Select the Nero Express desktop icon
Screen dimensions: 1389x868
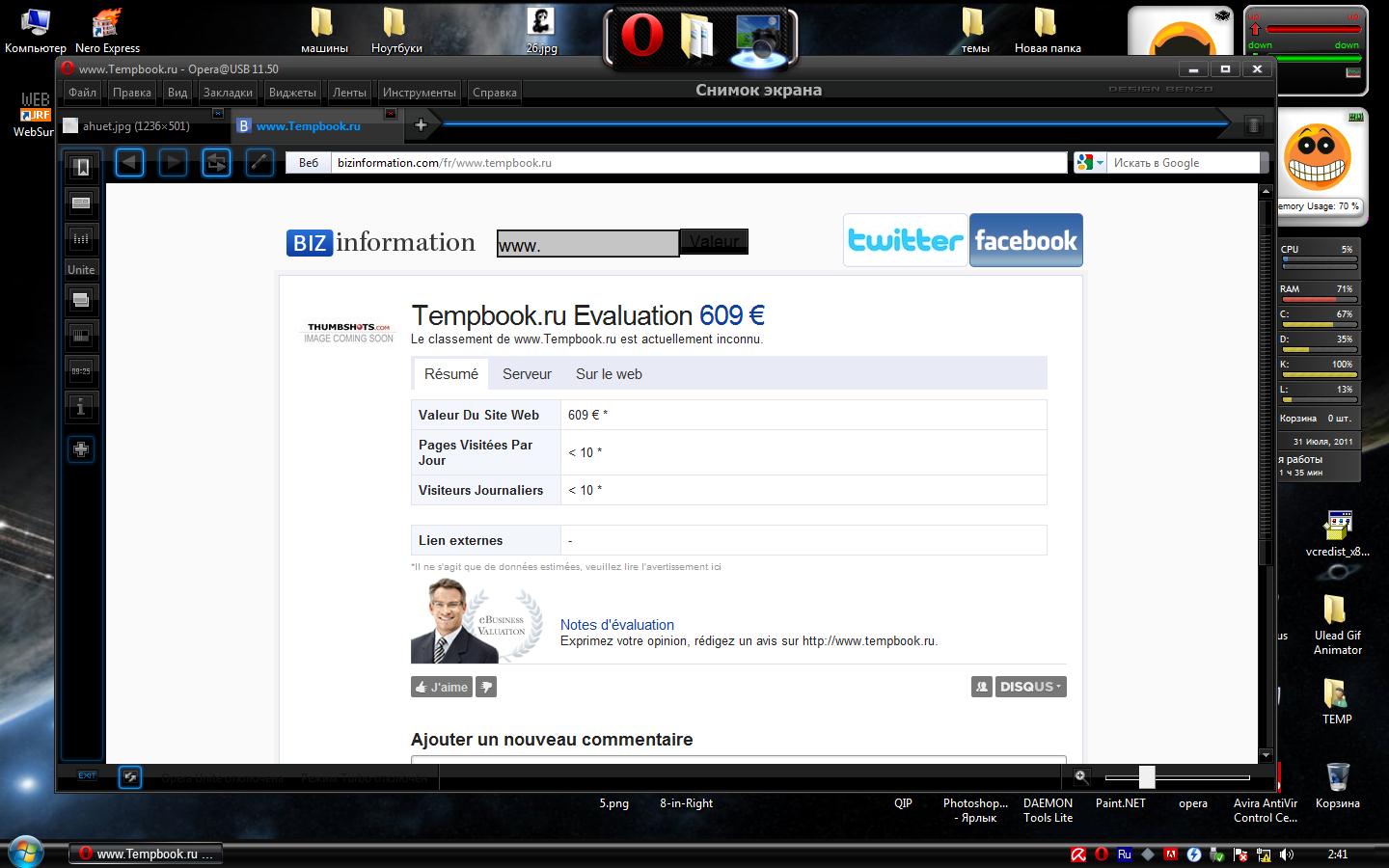[107, 31]
